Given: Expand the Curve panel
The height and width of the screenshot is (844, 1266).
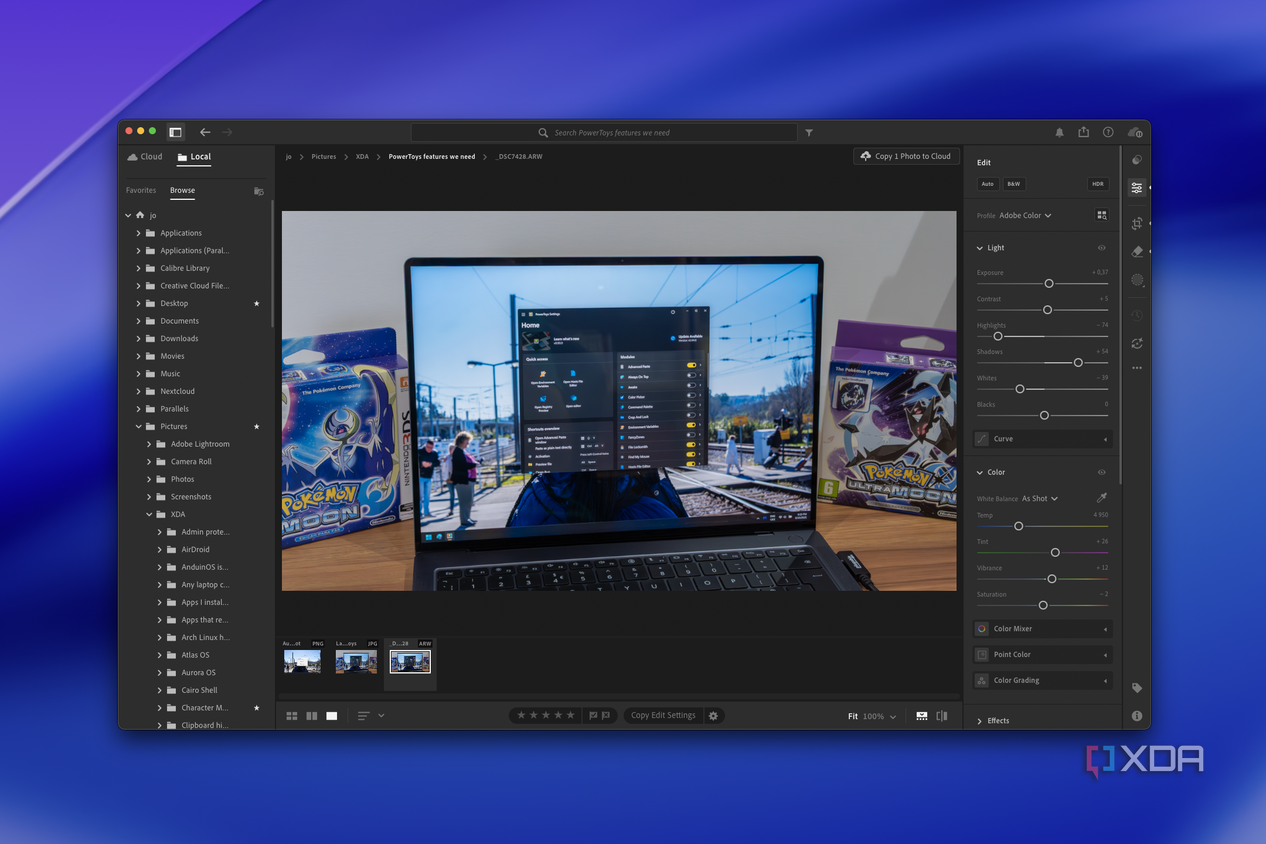Looking at the screenshot, I should (x=1042, y=439).
